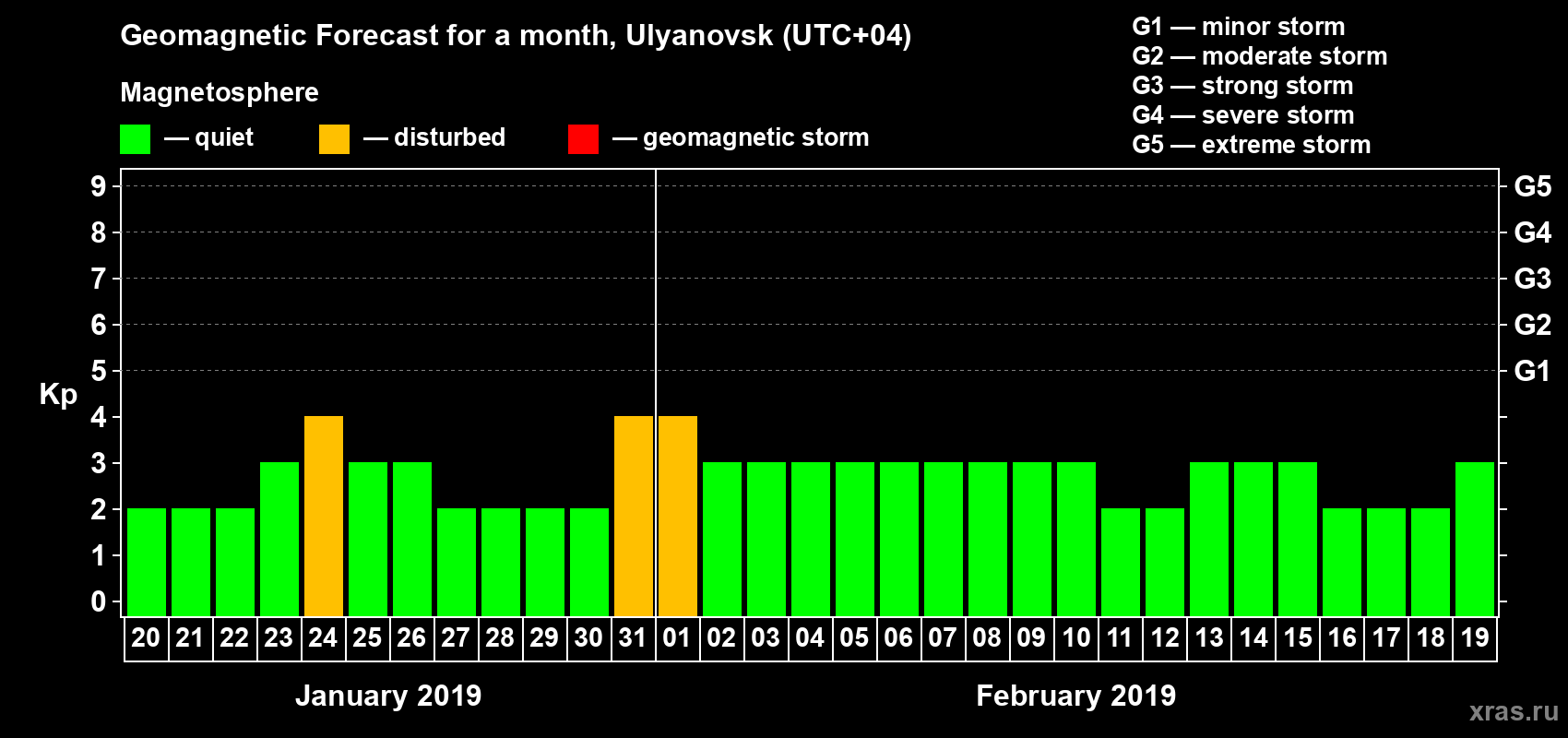Select the green bar for January 23

279,539
